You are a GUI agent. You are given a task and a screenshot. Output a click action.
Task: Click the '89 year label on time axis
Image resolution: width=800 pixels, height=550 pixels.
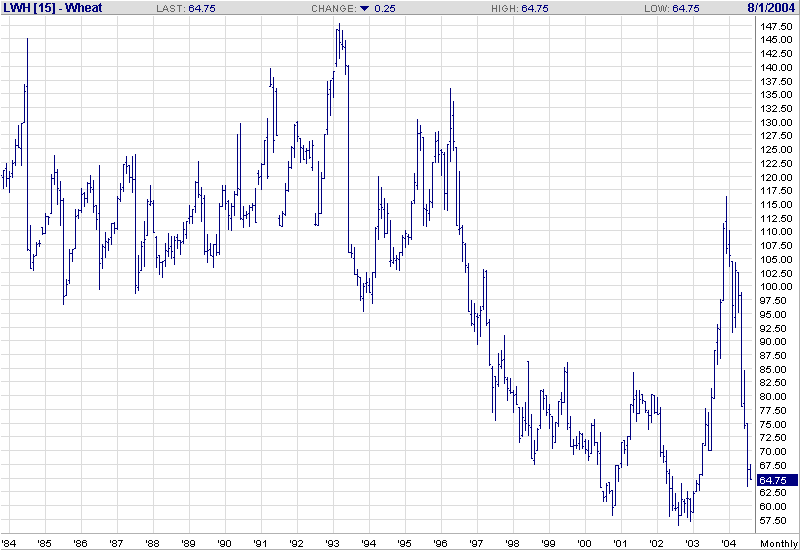pyautogui.click(x=189, y=543)
